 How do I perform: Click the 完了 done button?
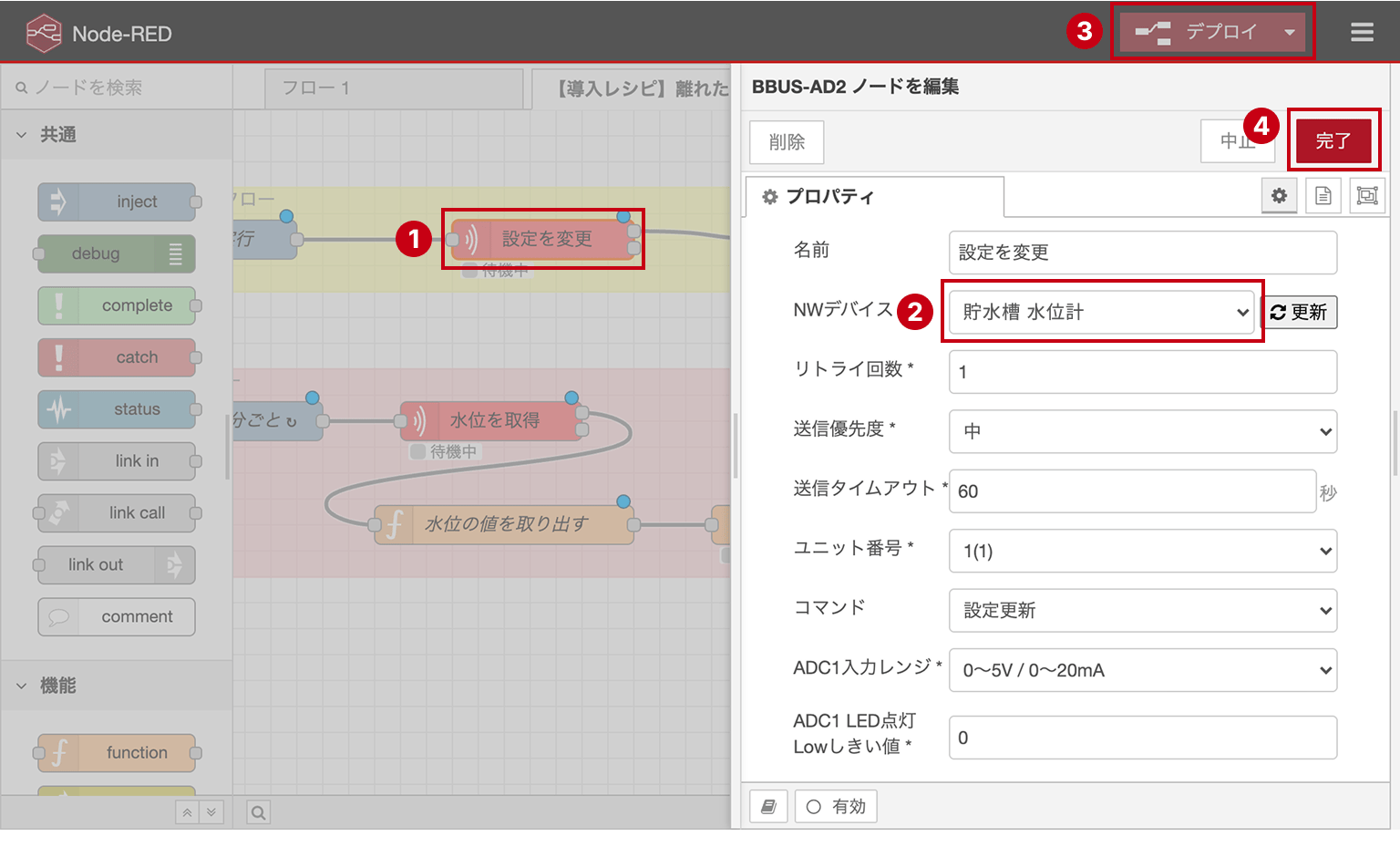pyautogui.click(x=1333, y=141)
